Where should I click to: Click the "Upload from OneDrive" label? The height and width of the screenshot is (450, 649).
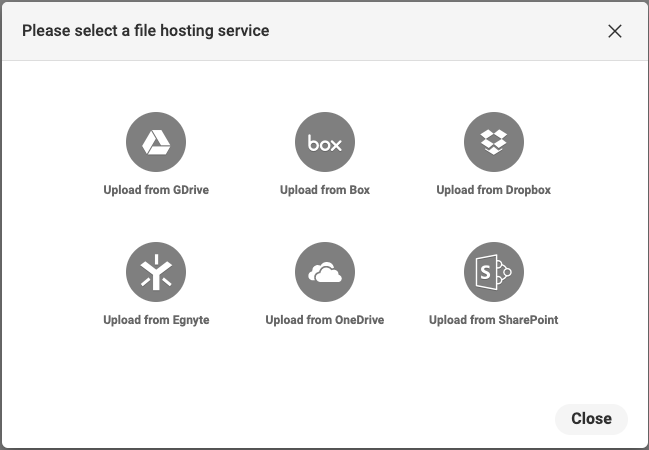(325, 320)
